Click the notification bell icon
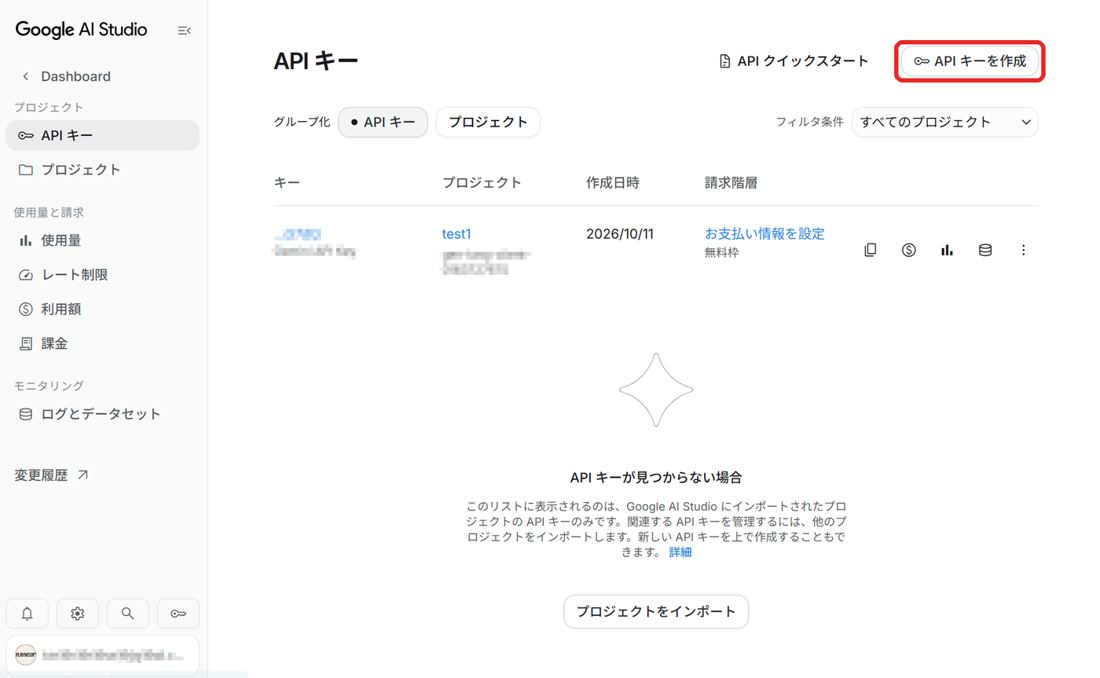The height and width of the screenshot is (678, 1100). coord(27,613)
